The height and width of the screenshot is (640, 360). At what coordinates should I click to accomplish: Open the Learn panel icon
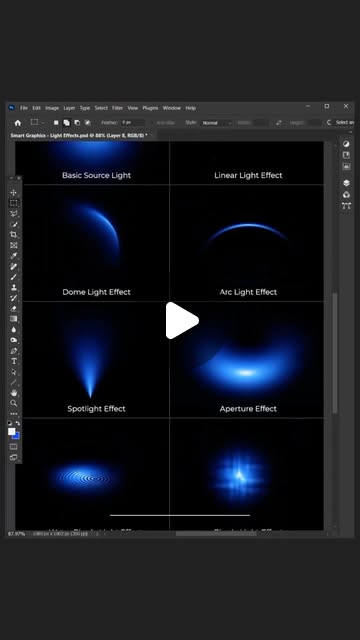(x=346, y=155)
